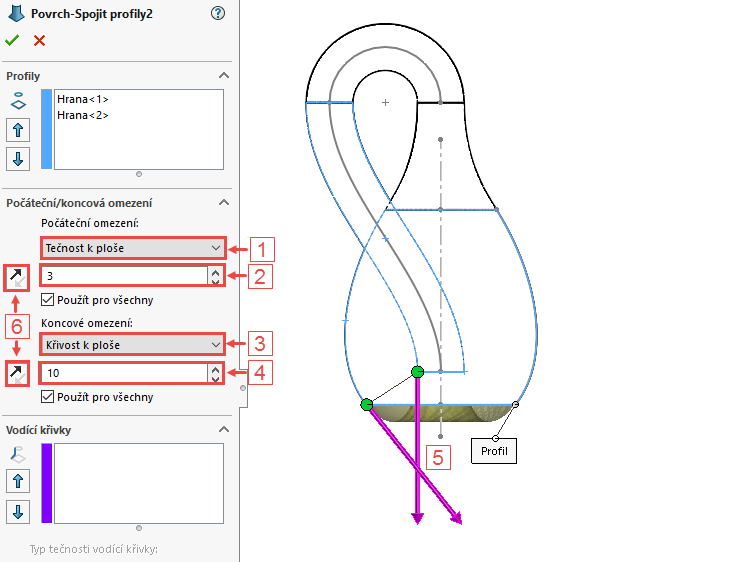
Task: Toggle start constraint Použít pro všechny
Action: click(47, 300)
